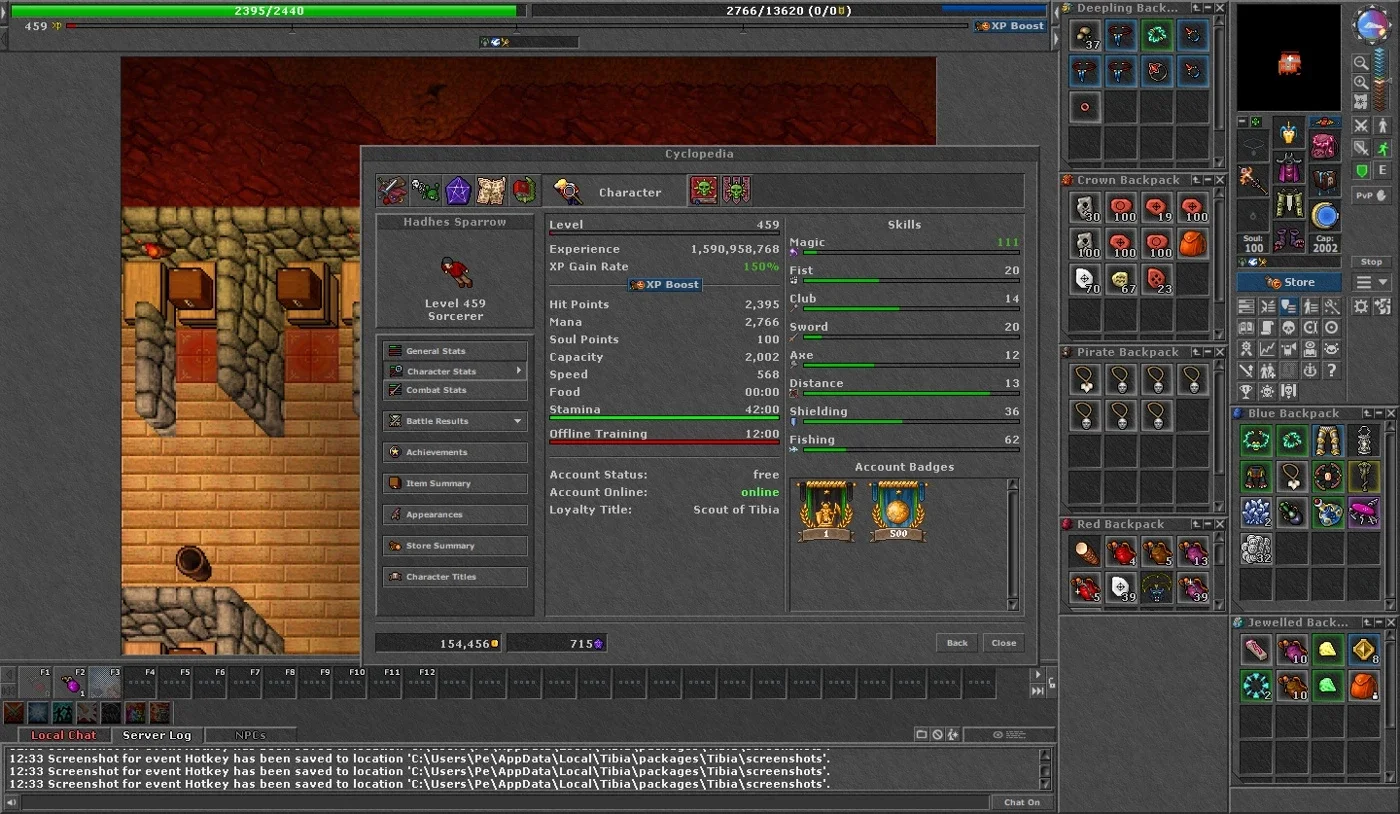
Task: Zoom out the minimap with minus magnifier
Action: coord(1361,63)
